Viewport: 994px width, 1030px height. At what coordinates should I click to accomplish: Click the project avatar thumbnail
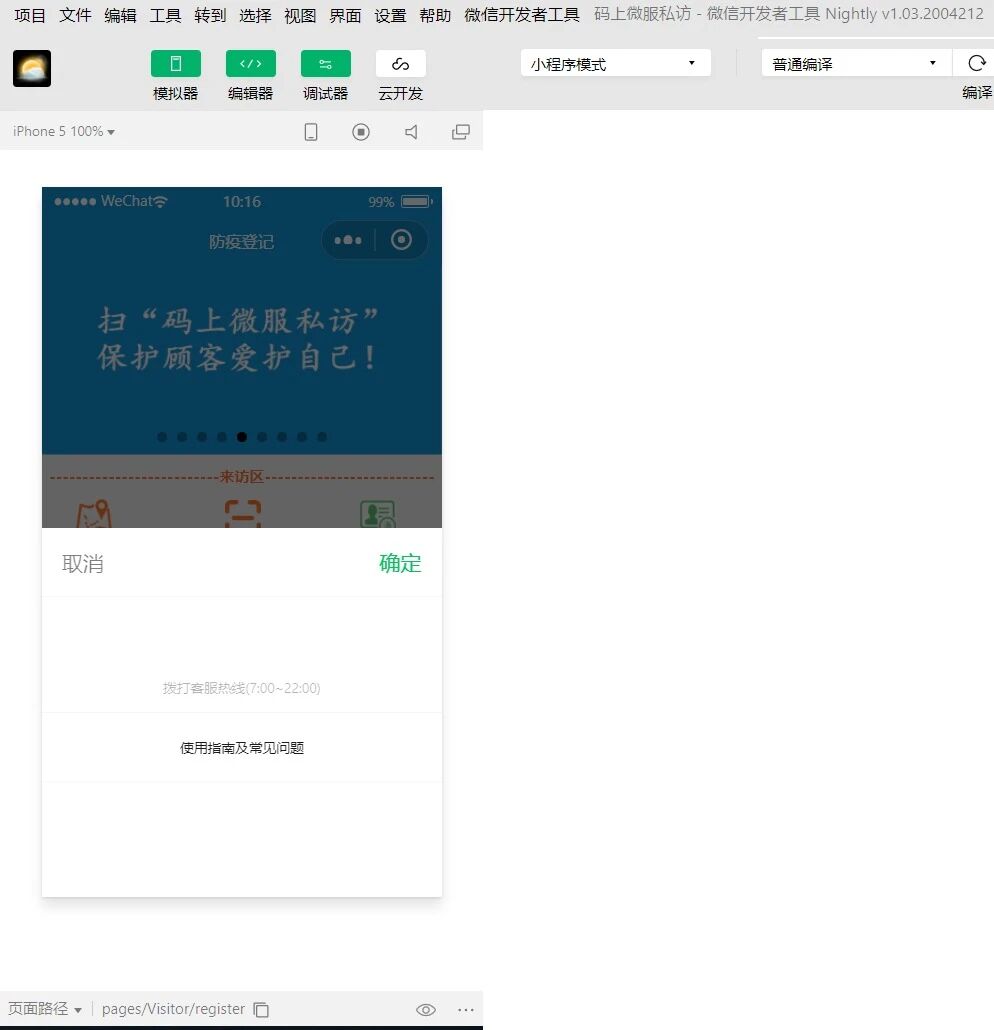click(x=32, y=68)
